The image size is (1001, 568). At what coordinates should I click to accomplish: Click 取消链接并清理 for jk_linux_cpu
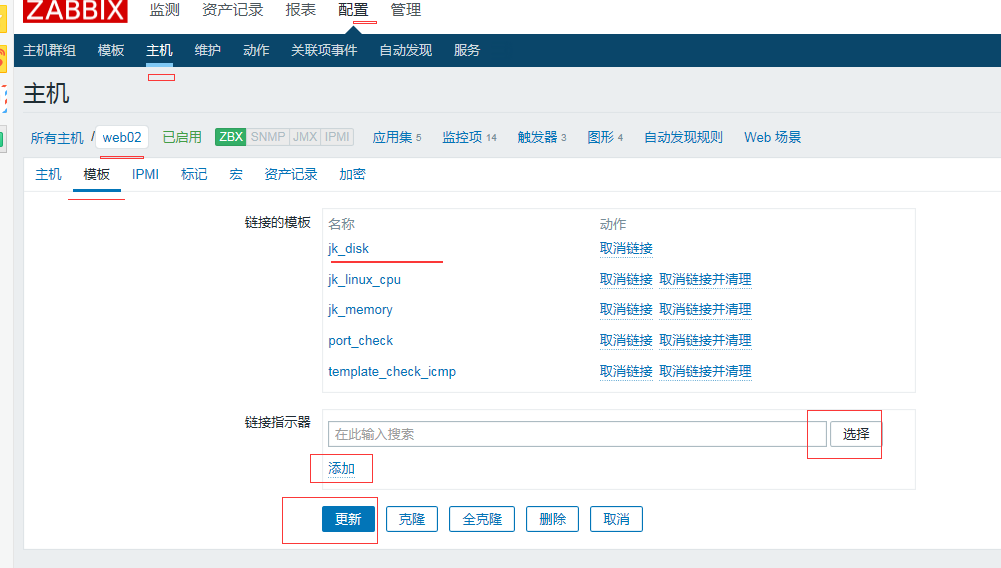point(705,280)
